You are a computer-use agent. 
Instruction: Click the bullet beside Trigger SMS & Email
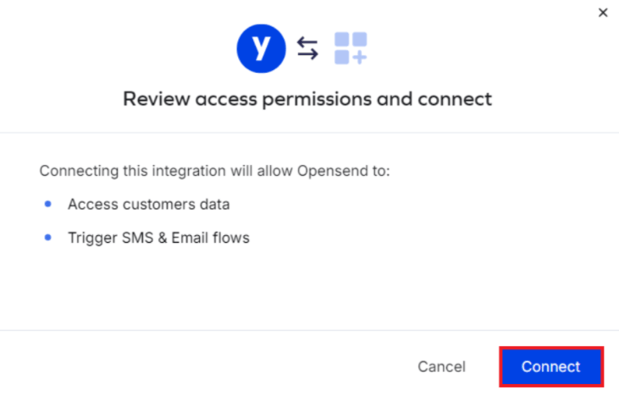click(48, 238)
